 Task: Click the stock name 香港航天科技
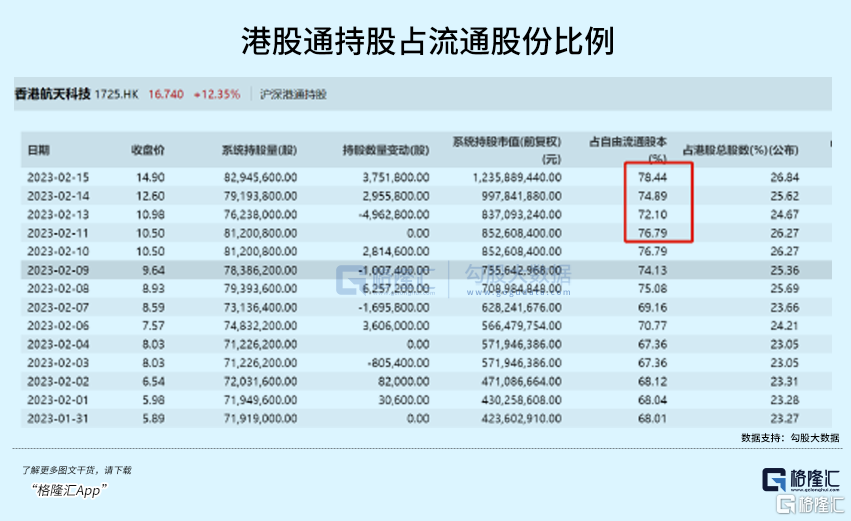[x=52, y=94]
